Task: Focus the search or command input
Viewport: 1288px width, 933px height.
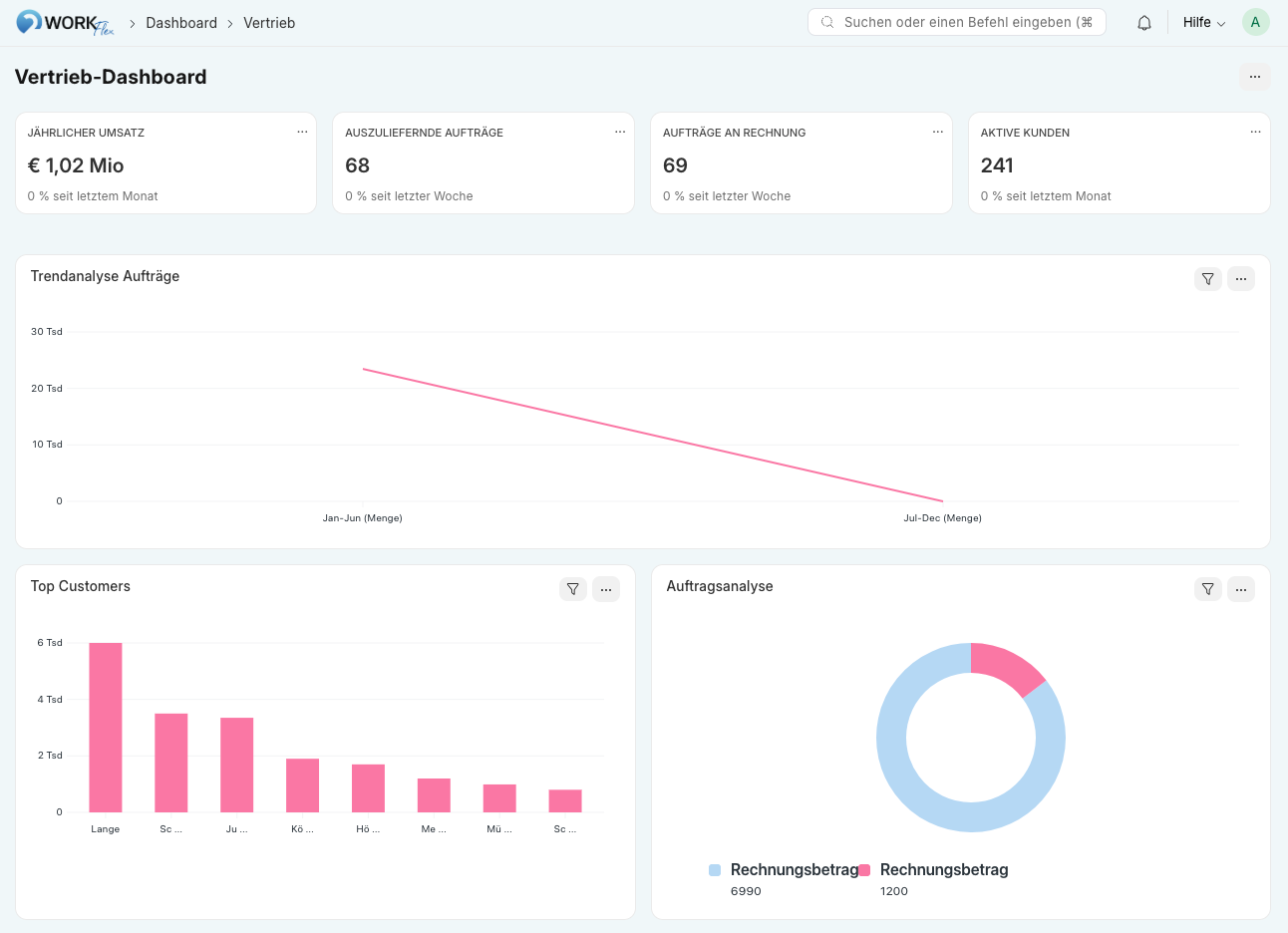Action: point(957,22)
